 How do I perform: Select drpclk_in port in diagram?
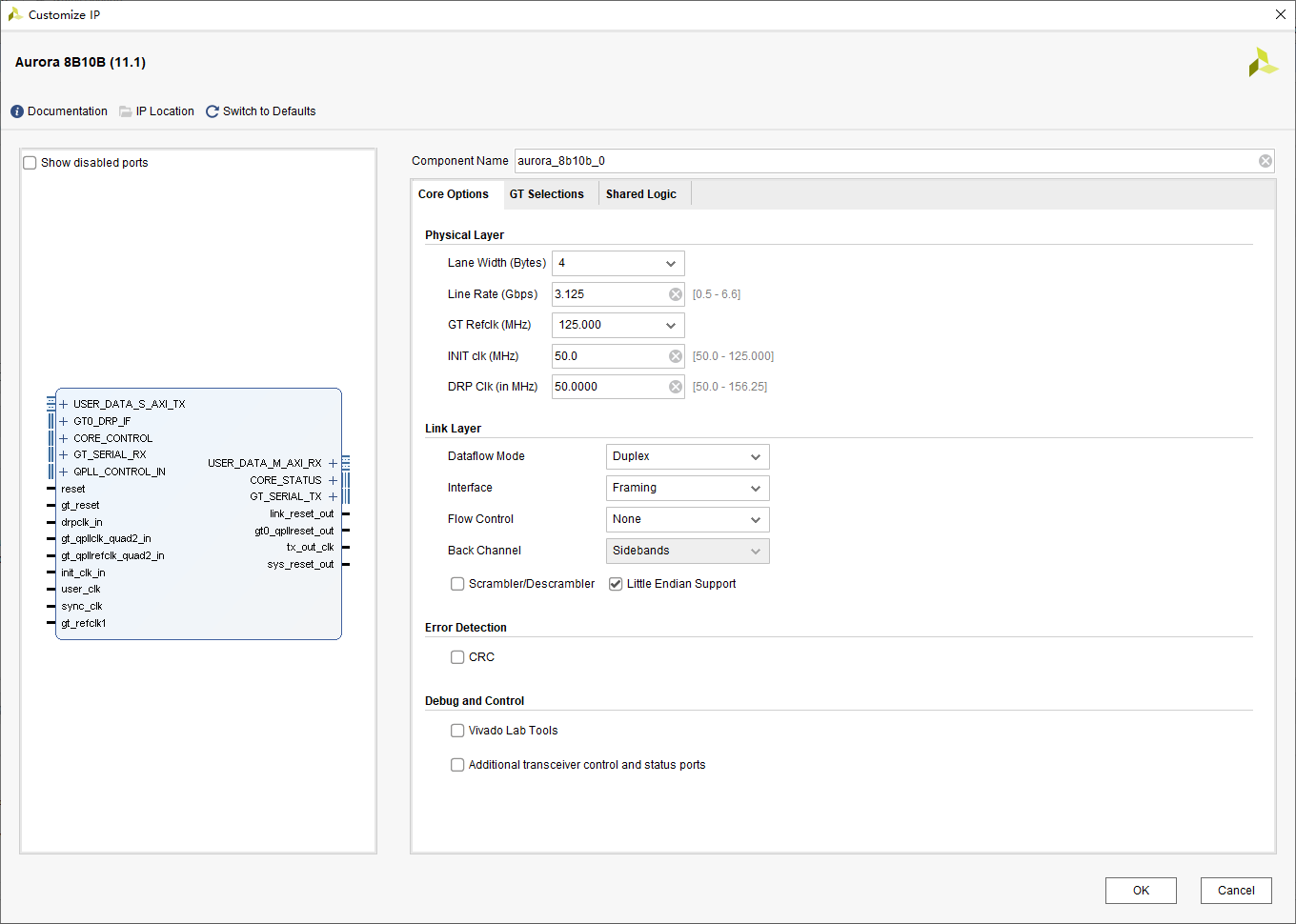click(82, 522)
